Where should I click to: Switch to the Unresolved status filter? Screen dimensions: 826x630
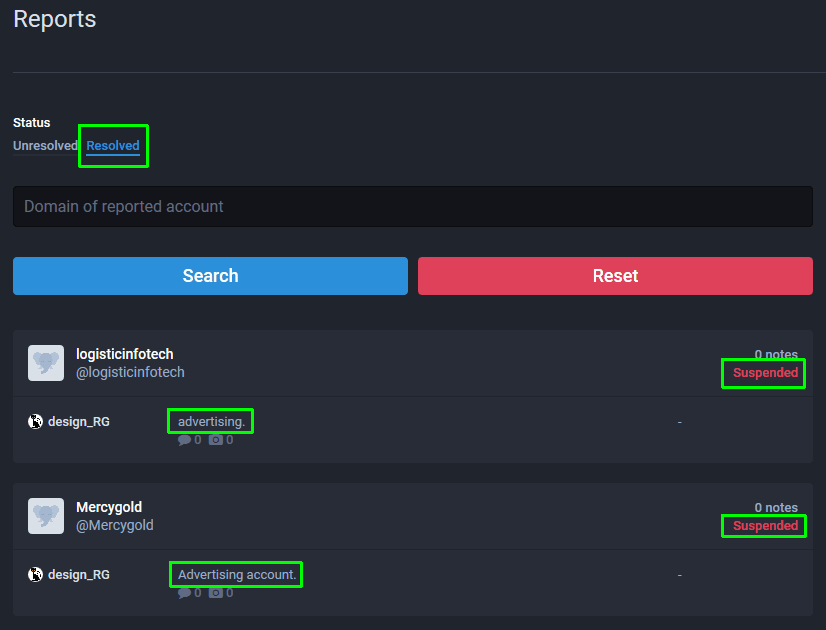pyautogui.click(x=45, y=146)
